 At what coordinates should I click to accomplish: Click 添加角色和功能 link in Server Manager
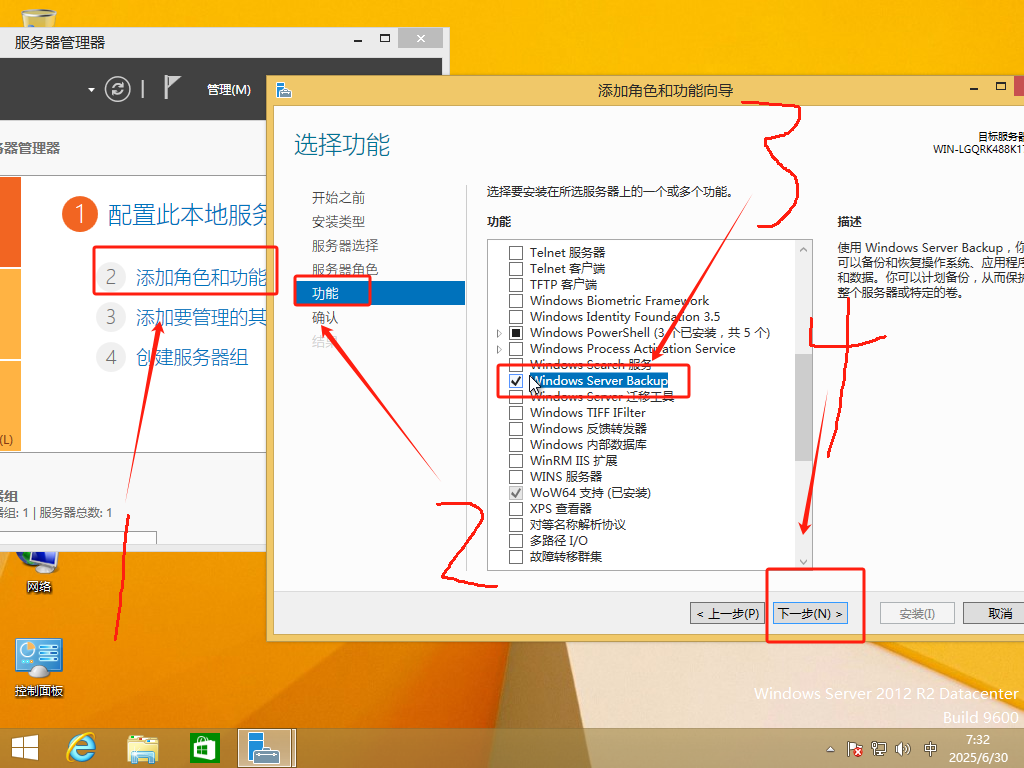click(x=201, y=277)
